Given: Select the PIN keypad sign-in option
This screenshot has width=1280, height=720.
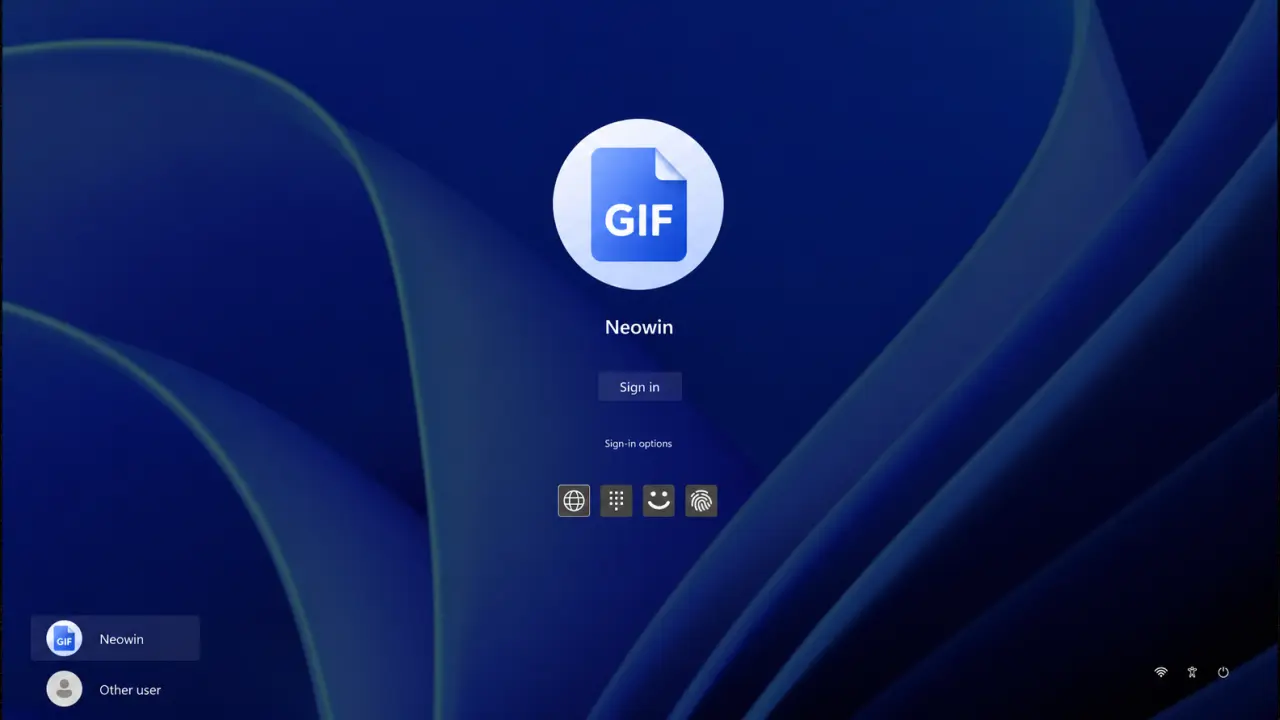Looking at the screenshot, I should point(616,501).
